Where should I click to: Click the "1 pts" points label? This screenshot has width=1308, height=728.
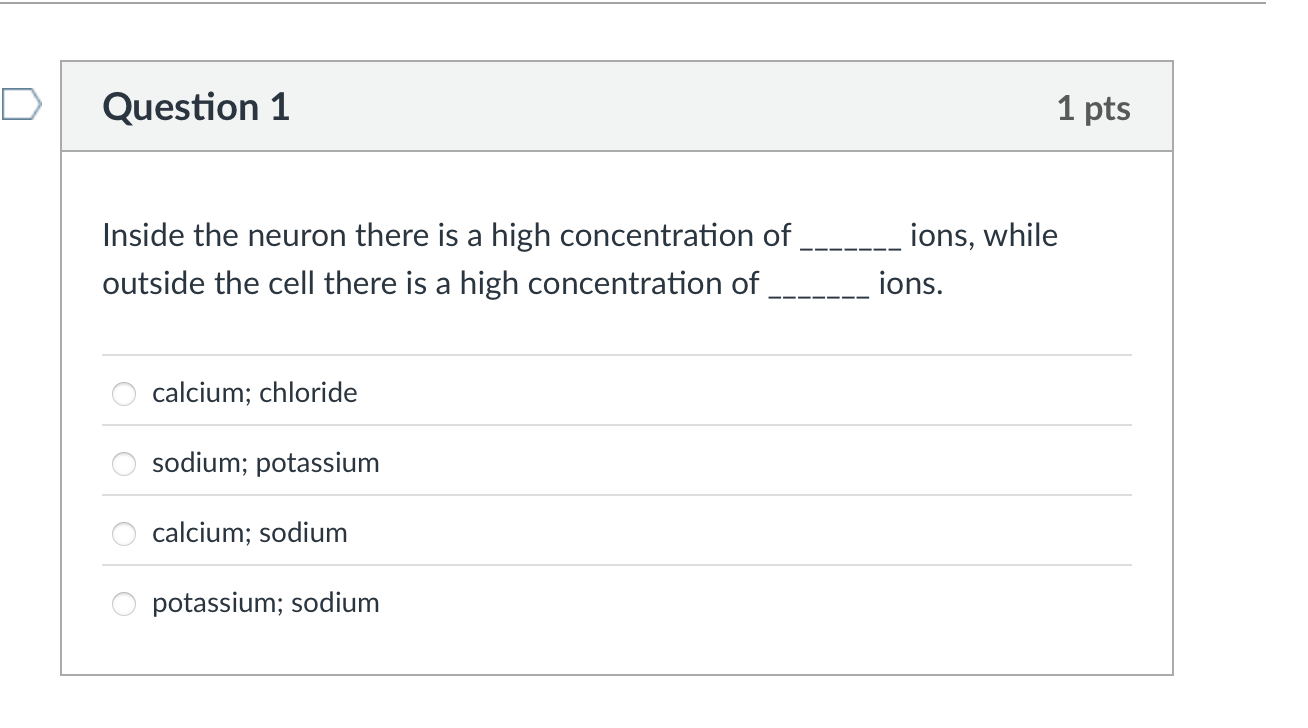1093,108
